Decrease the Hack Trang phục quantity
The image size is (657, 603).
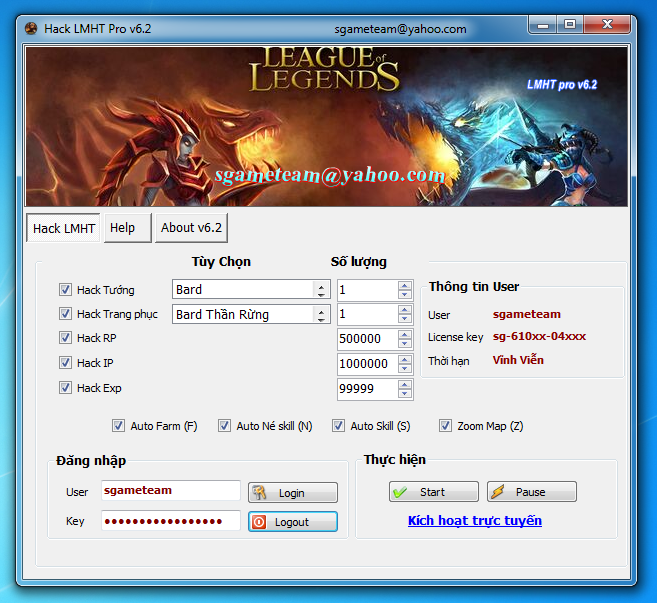click(x=405, y=319)
